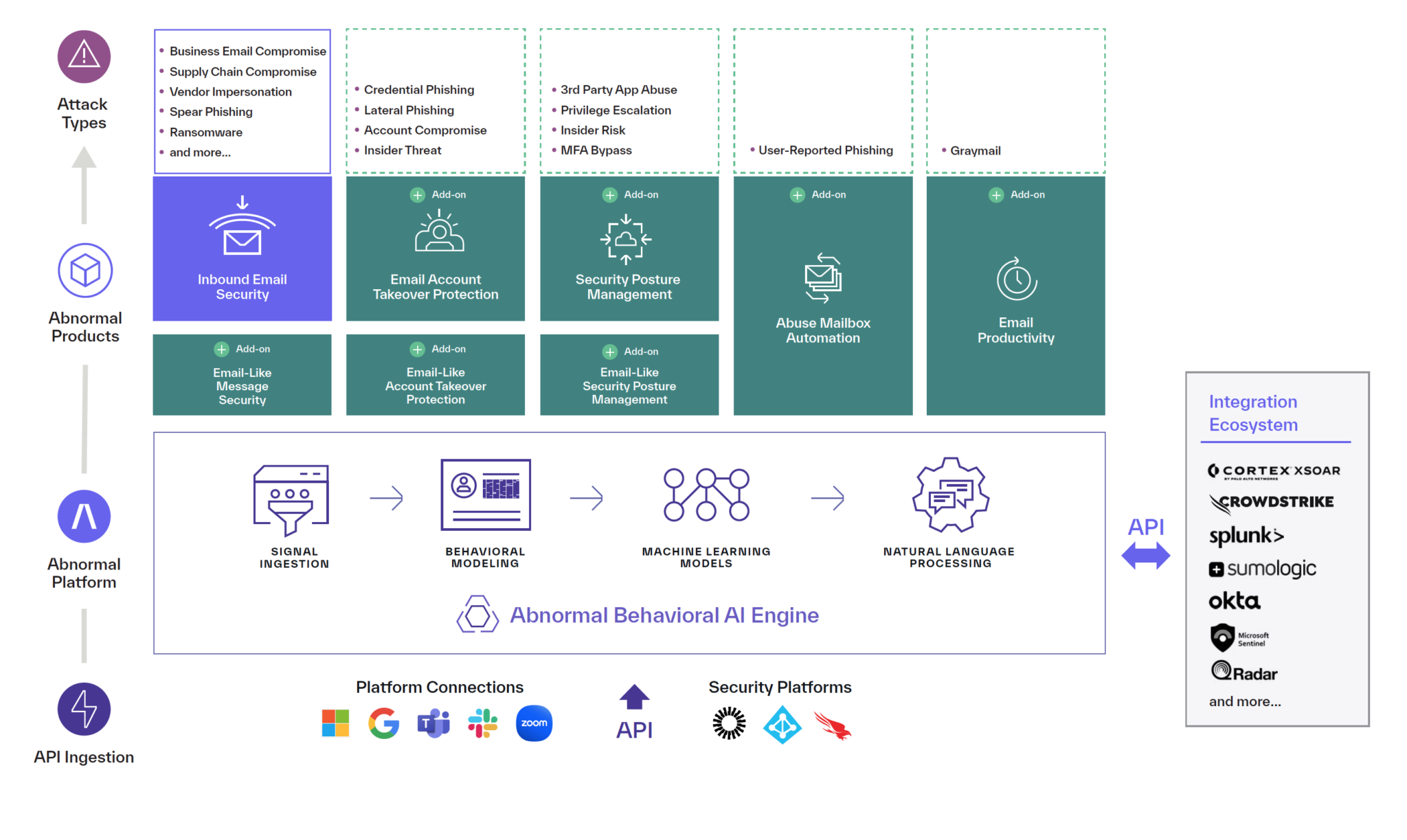Viewport: 1407px width, 840px height.
Task: Click the Abnormal Behavioral AI Engine heading
Action: tap(664, 615)
